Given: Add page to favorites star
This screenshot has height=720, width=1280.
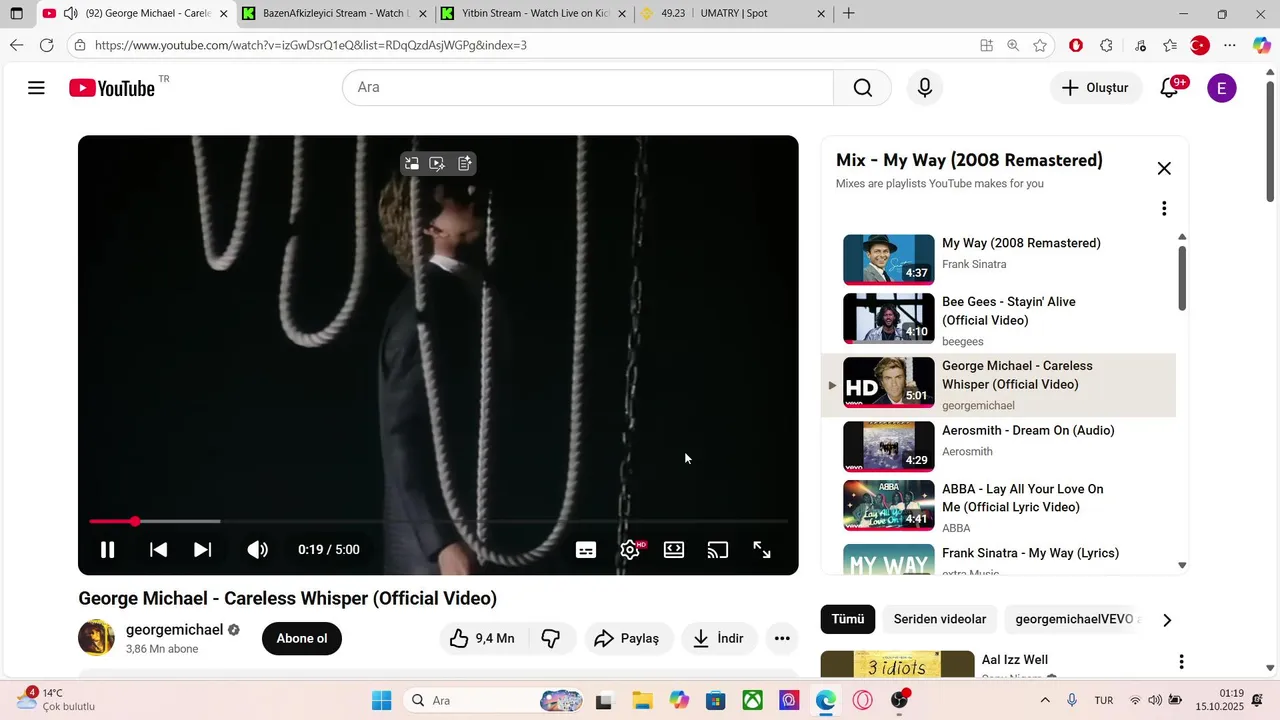Looking at the screenshot, I should click(1040, 45).
